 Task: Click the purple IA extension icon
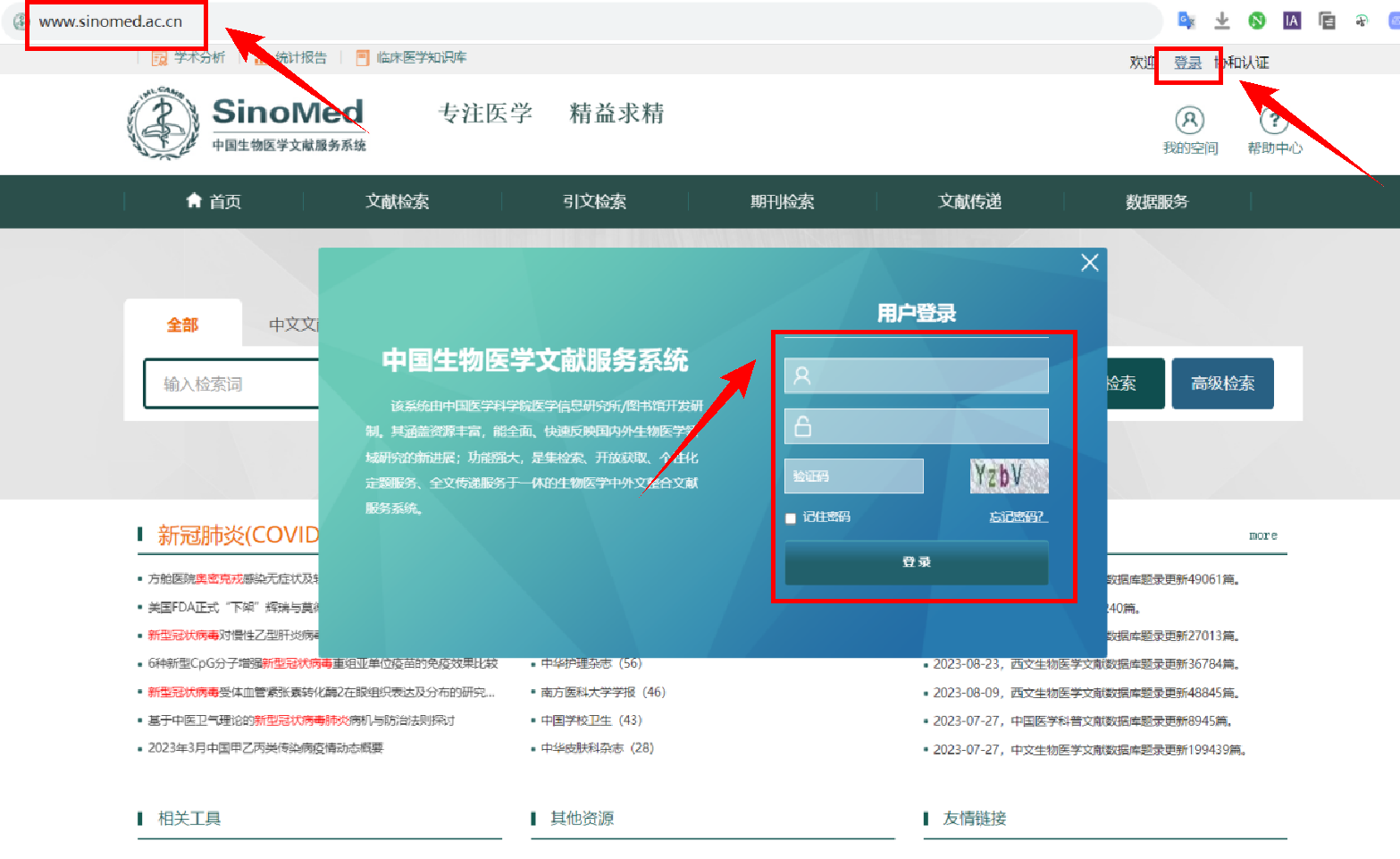point(1292,21)
